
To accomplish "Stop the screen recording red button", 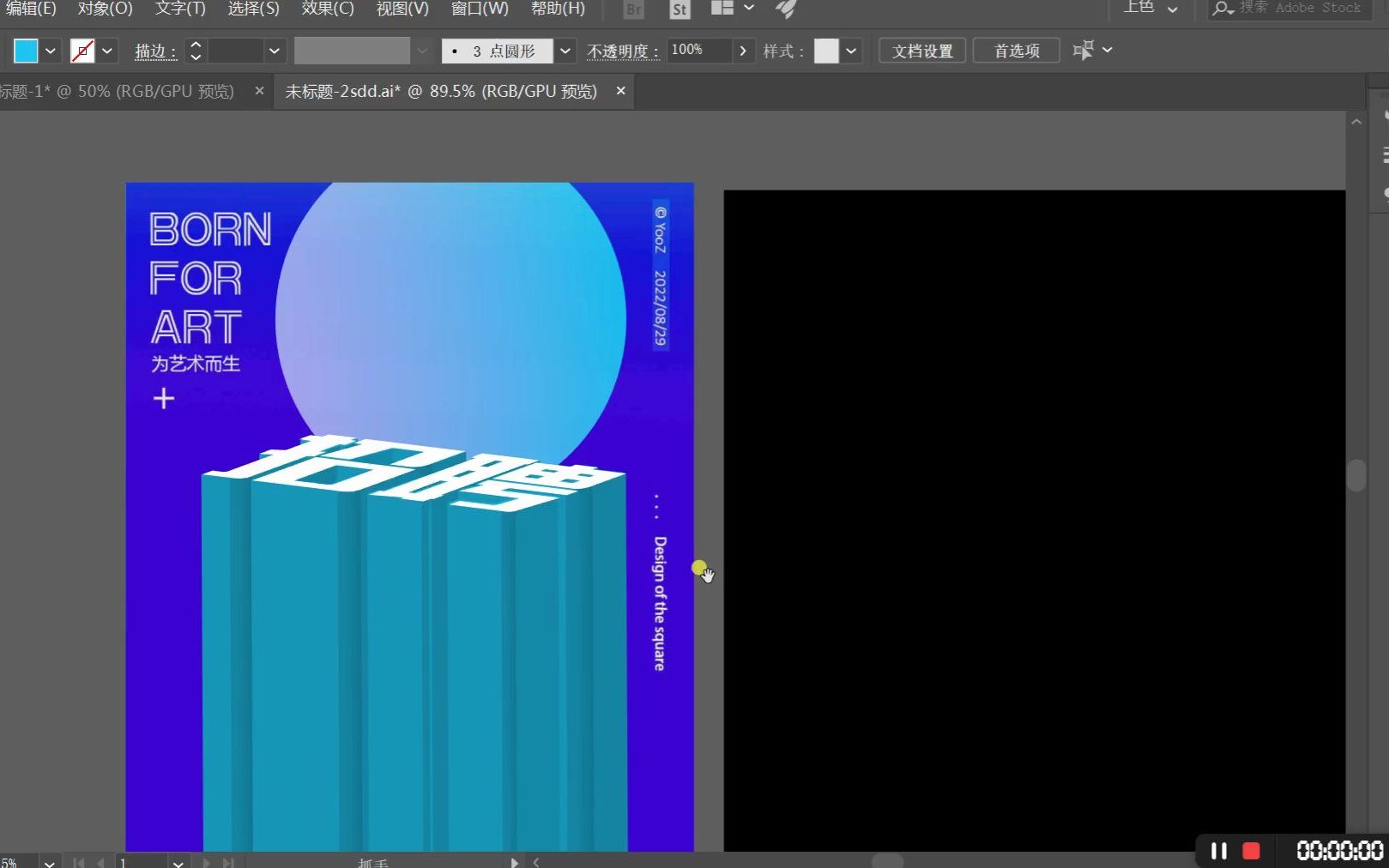I will click(x=1252, y=851).
